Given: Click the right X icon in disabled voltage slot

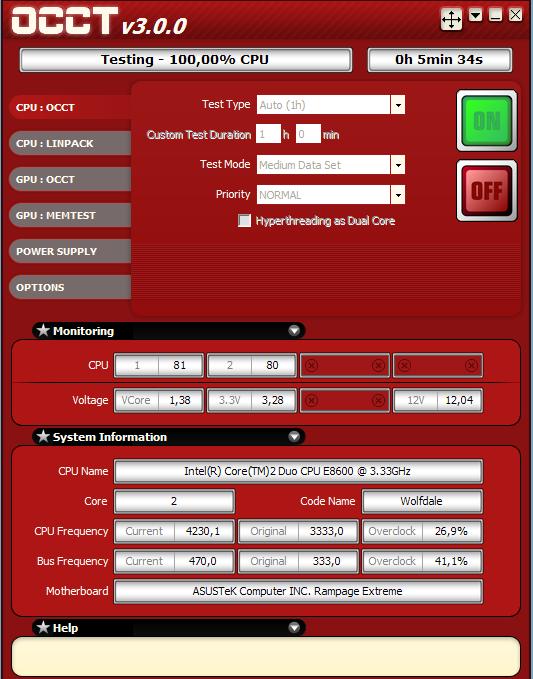Looking at the screenshot, I should click(378, 401).
